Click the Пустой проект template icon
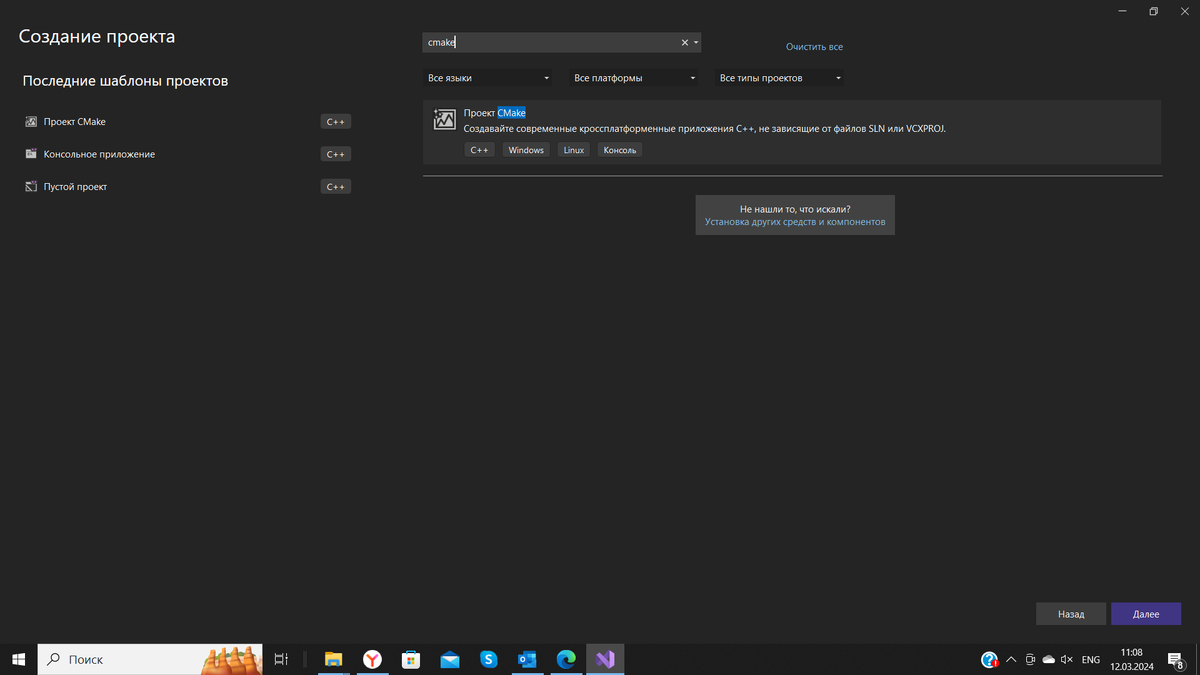This screenshot has width=1200, height=675. coord(31,187)
